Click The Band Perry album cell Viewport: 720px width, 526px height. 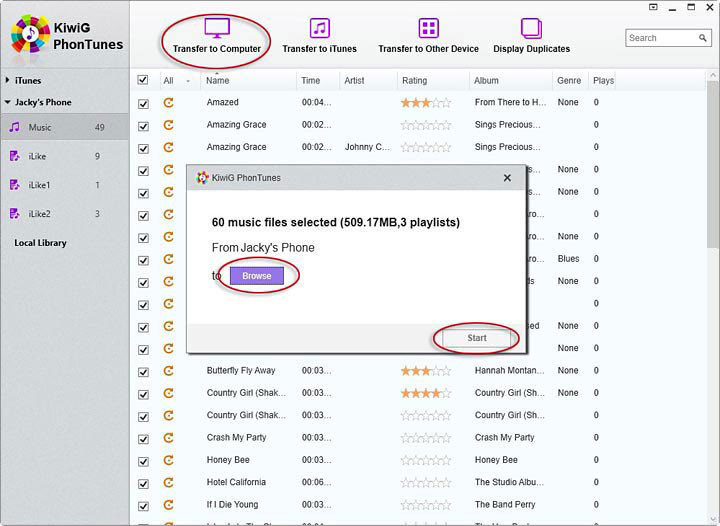coord(505,504)
